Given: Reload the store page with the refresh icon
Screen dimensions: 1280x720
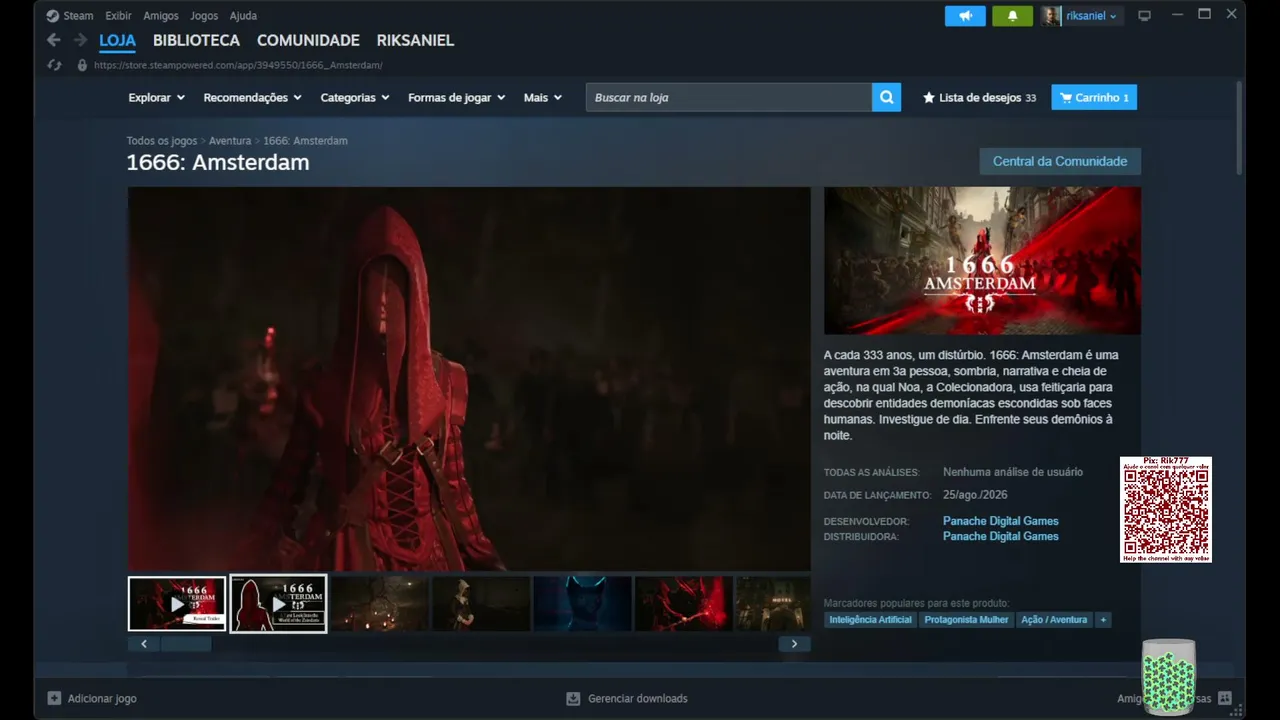Looking at the screenshot, I should [x=55, y=65].
